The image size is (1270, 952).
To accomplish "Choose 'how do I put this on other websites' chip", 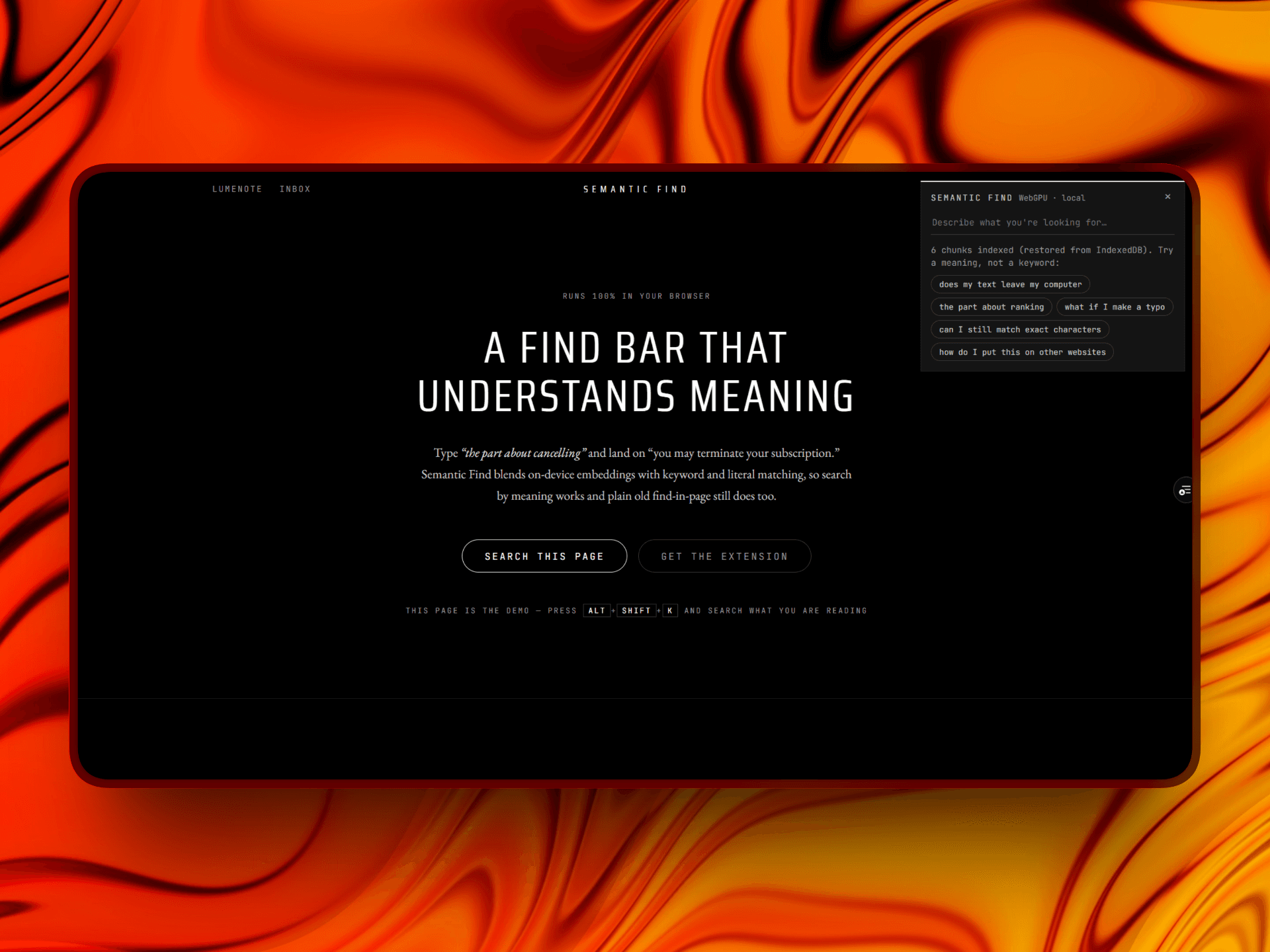I will pos(1022,352).
